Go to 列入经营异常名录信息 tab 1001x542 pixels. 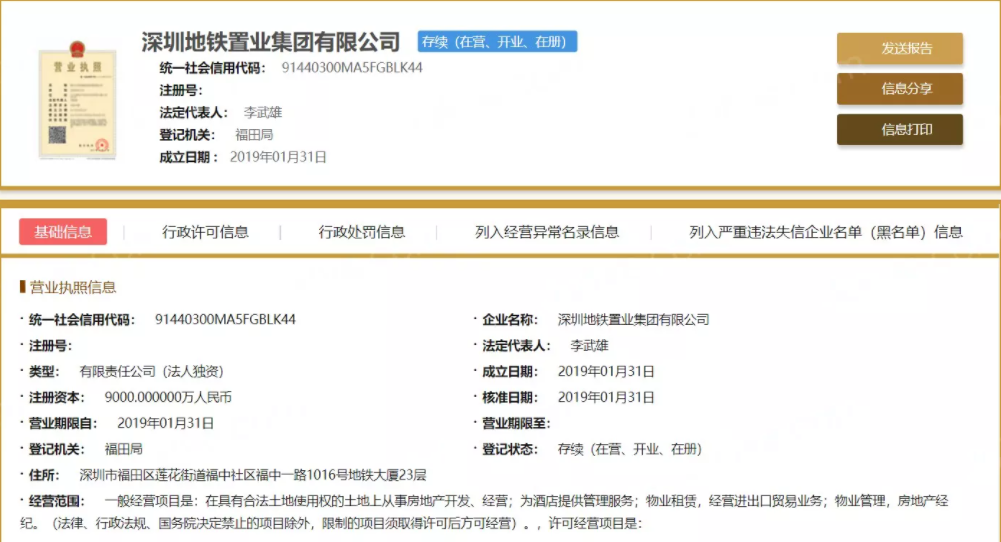pyautogui.click(x=546, y=232)
